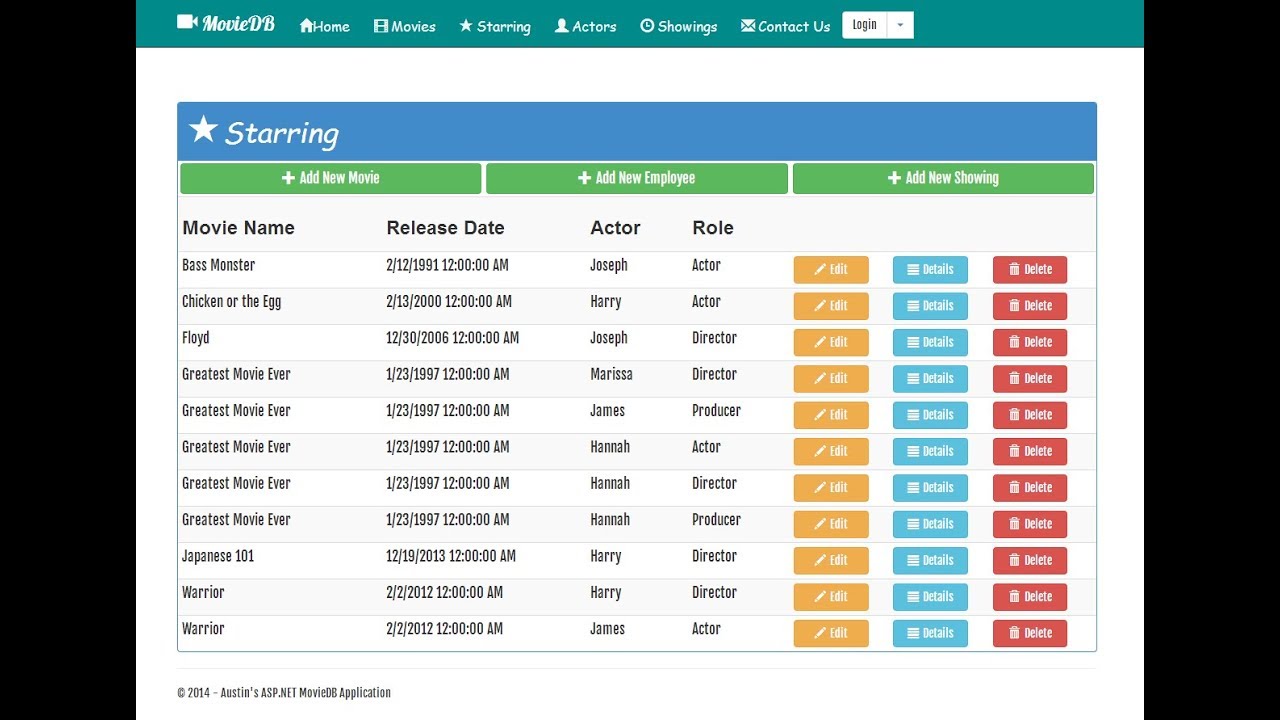Expand the dropdown arrow beside Login
1280x720 pixels.
(x=900, y=25)
